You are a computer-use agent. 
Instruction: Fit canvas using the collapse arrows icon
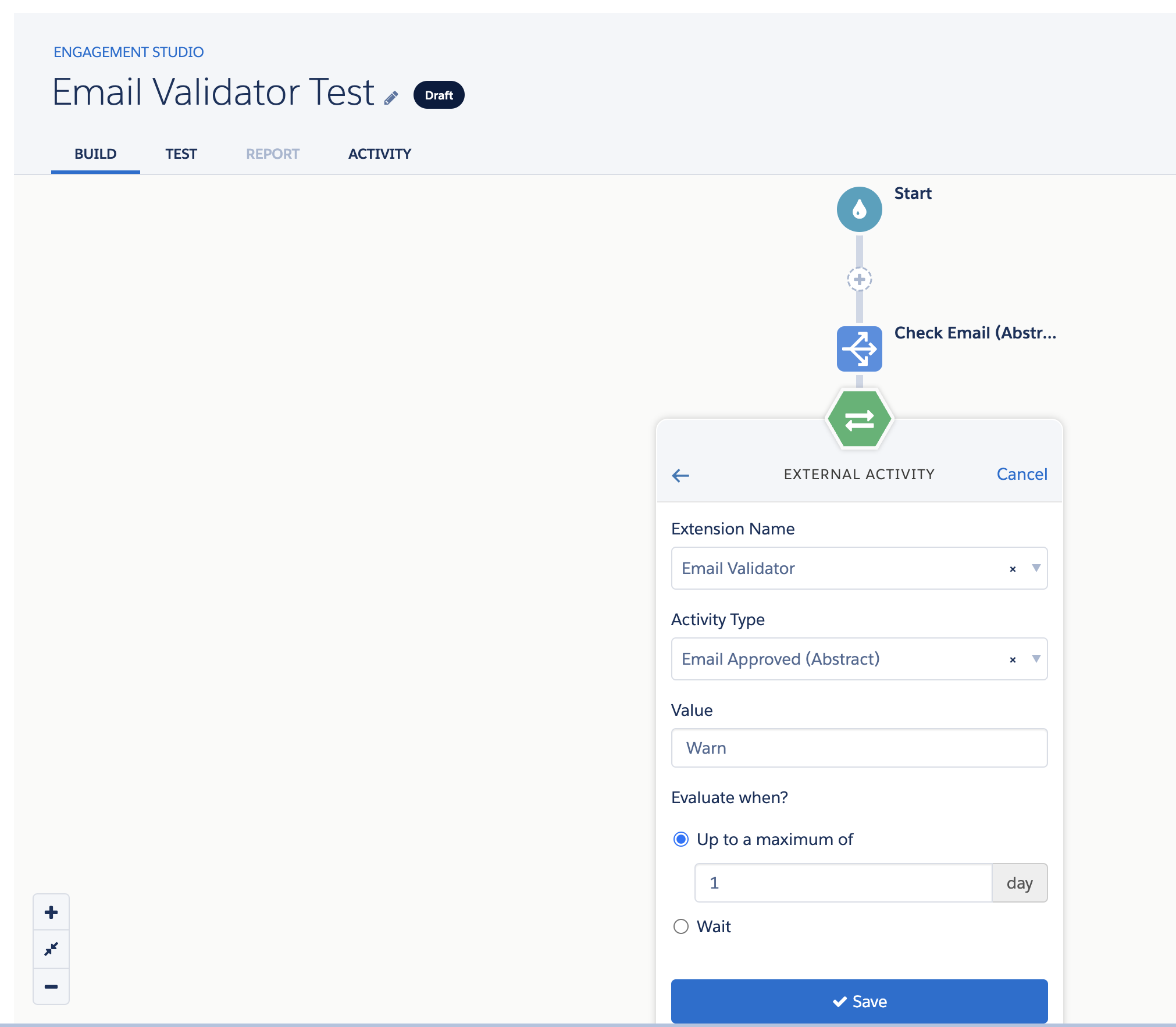pyautogui.click(x=51, y=949)
